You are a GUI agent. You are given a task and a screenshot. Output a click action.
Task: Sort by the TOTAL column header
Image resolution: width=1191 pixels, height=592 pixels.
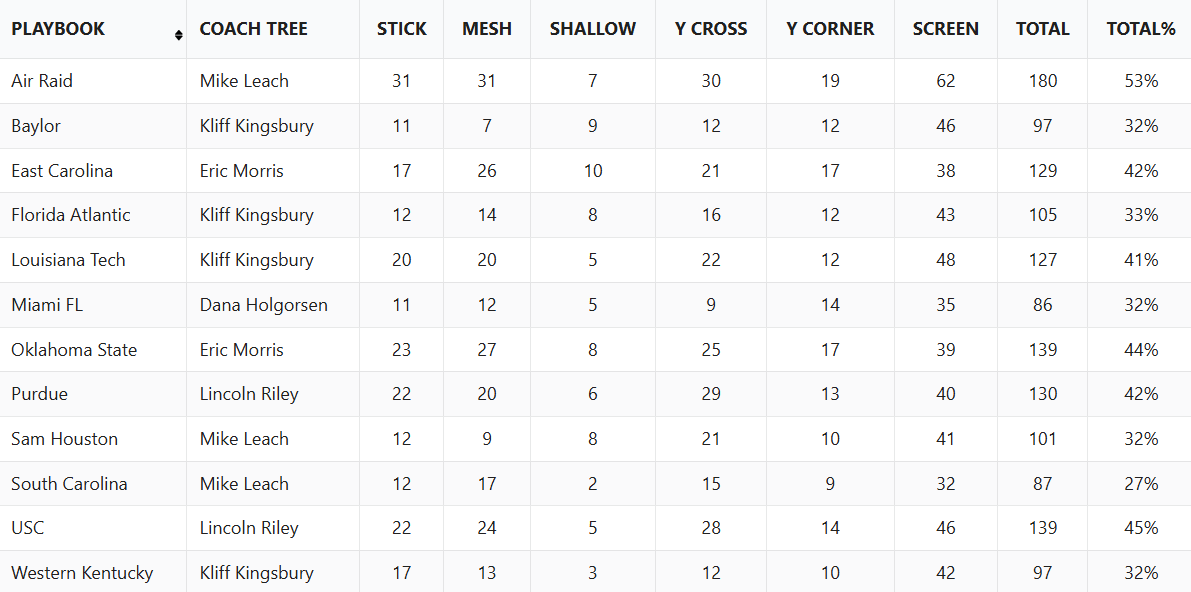point(1043,30)
